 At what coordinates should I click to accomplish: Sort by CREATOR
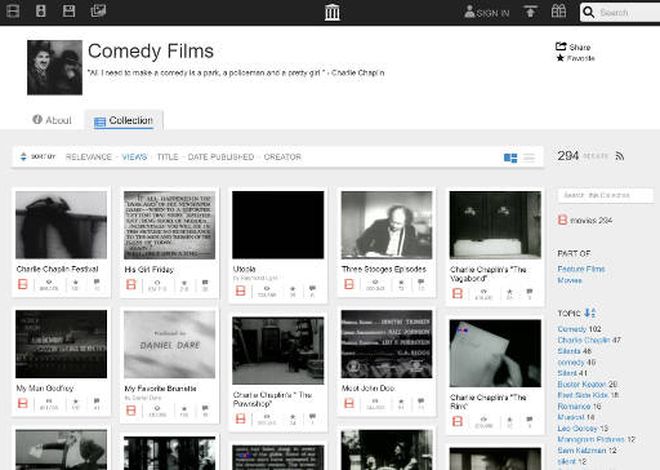coord(282,157)
